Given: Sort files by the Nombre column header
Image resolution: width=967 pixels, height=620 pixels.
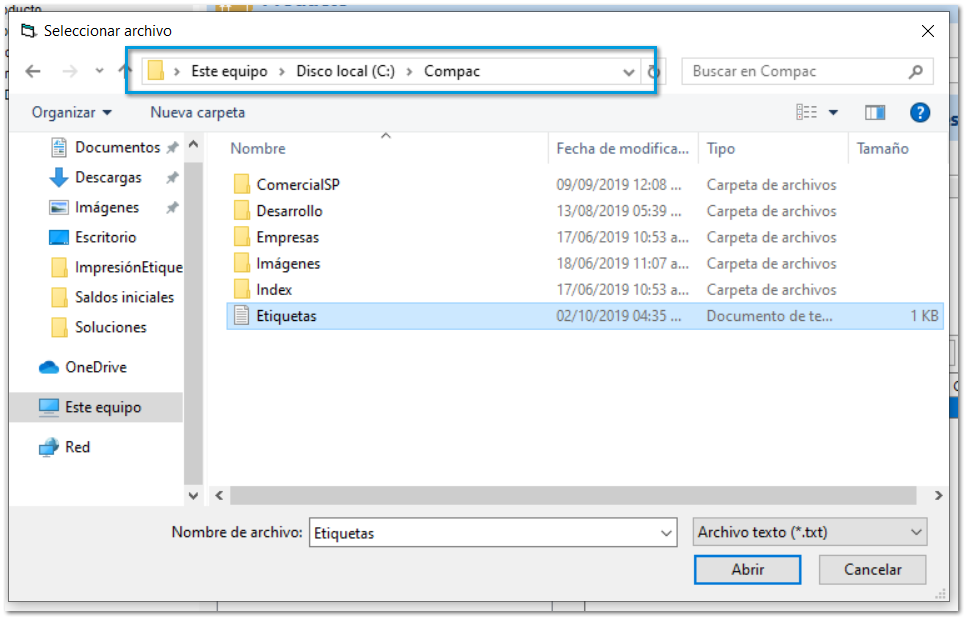Looking at the screenshot, I should (x=258, y=148).
